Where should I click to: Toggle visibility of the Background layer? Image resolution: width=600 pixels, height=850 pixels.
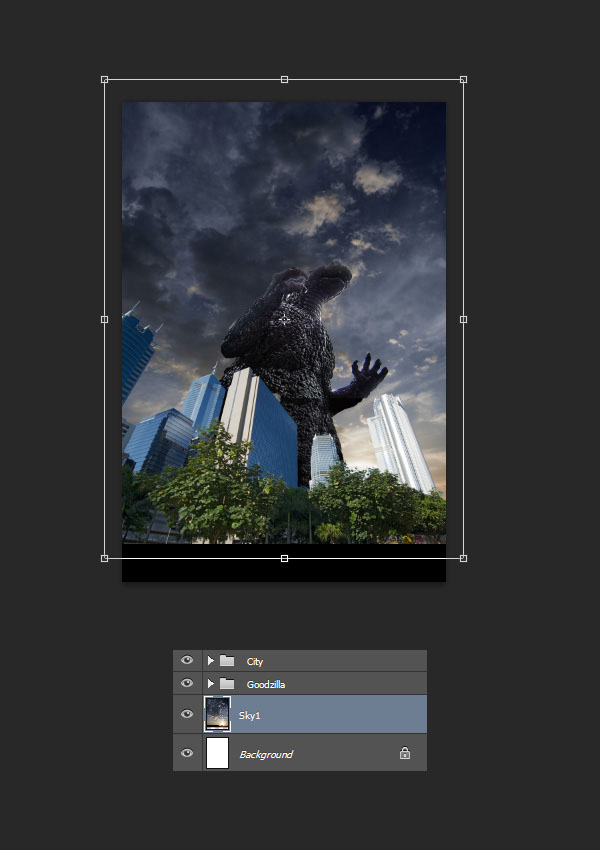coord(186,753)
